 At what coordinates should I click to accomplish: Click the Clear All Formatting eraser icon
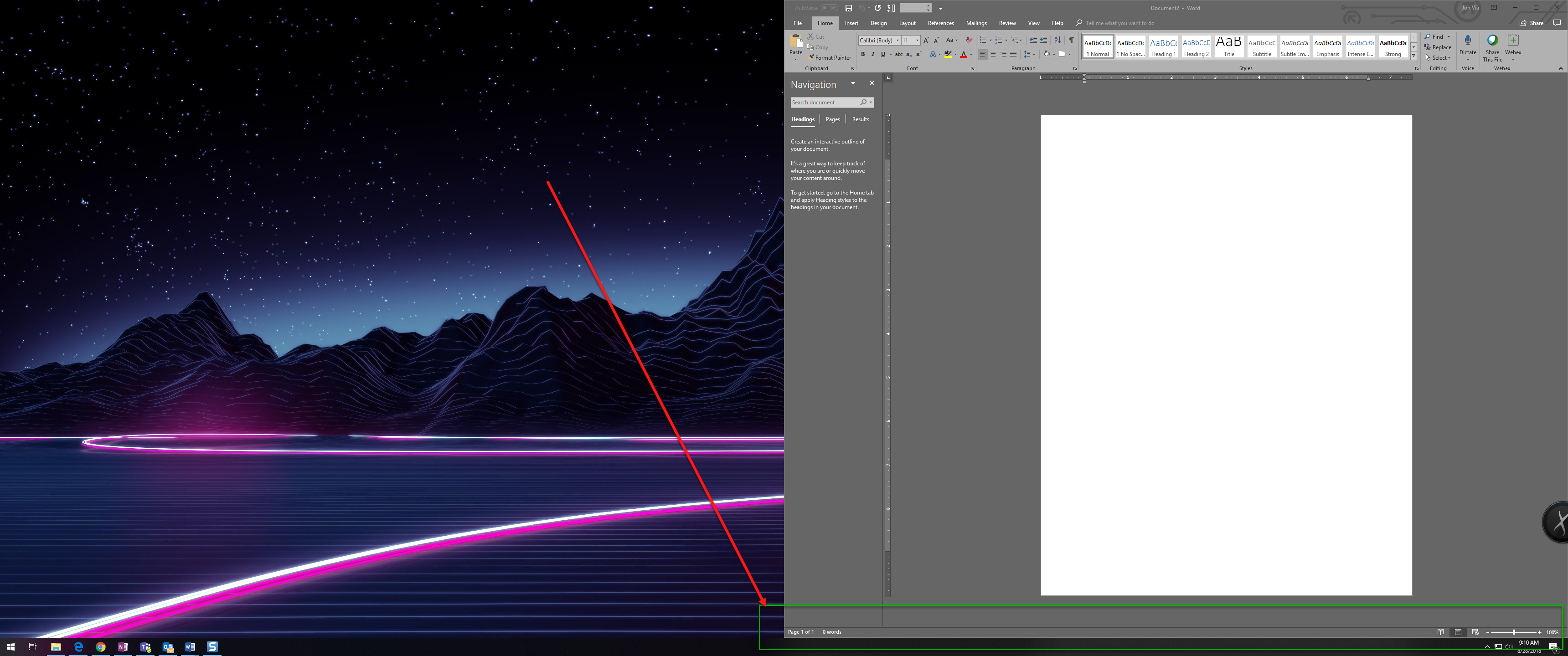tap(969, 40)
